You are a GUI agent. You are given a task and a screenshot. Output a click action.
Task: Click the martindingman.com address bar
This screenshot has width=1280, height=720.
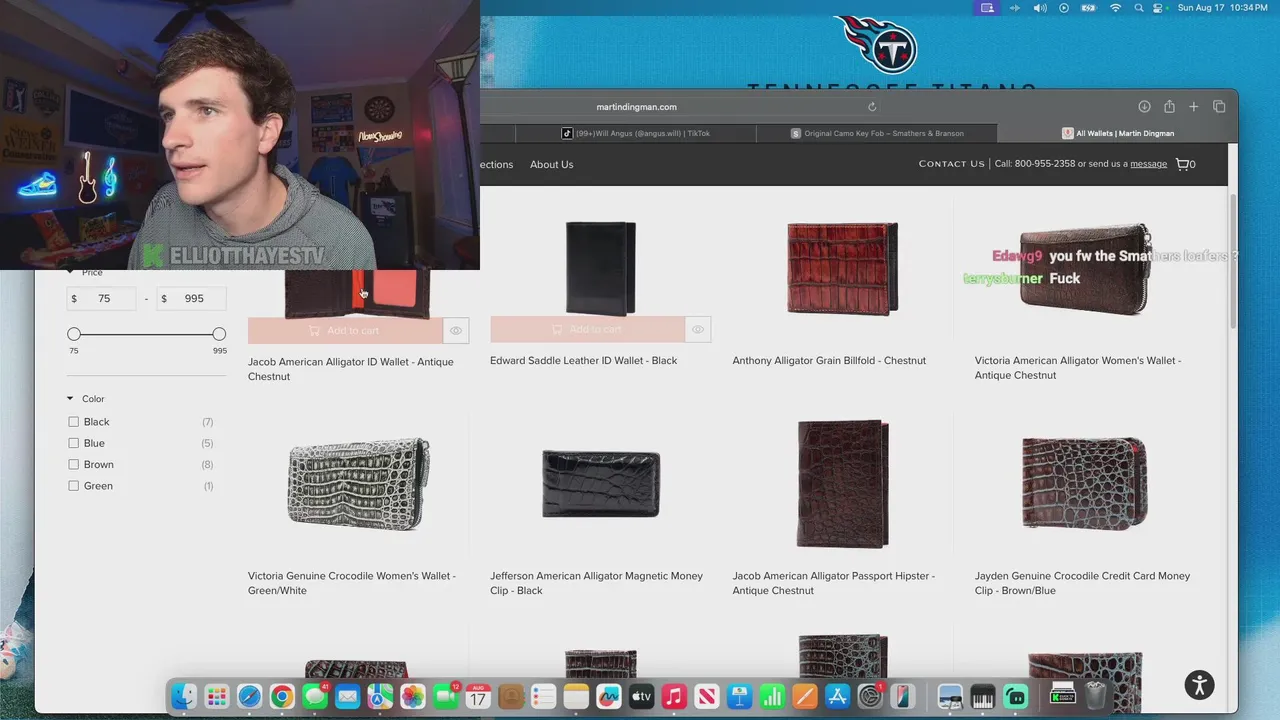pyautogui.click(x=637, y=107)
